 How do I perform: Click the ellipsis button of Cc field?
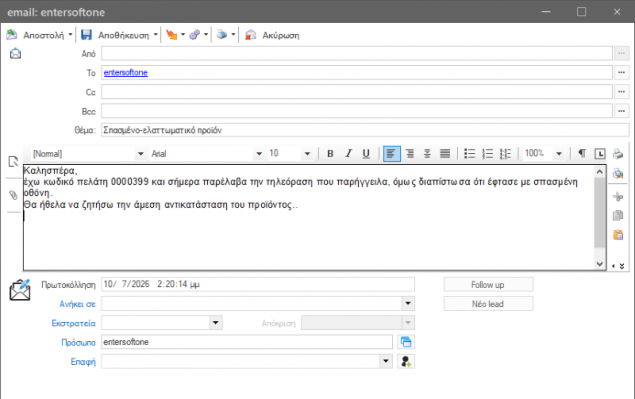point(621,92)
